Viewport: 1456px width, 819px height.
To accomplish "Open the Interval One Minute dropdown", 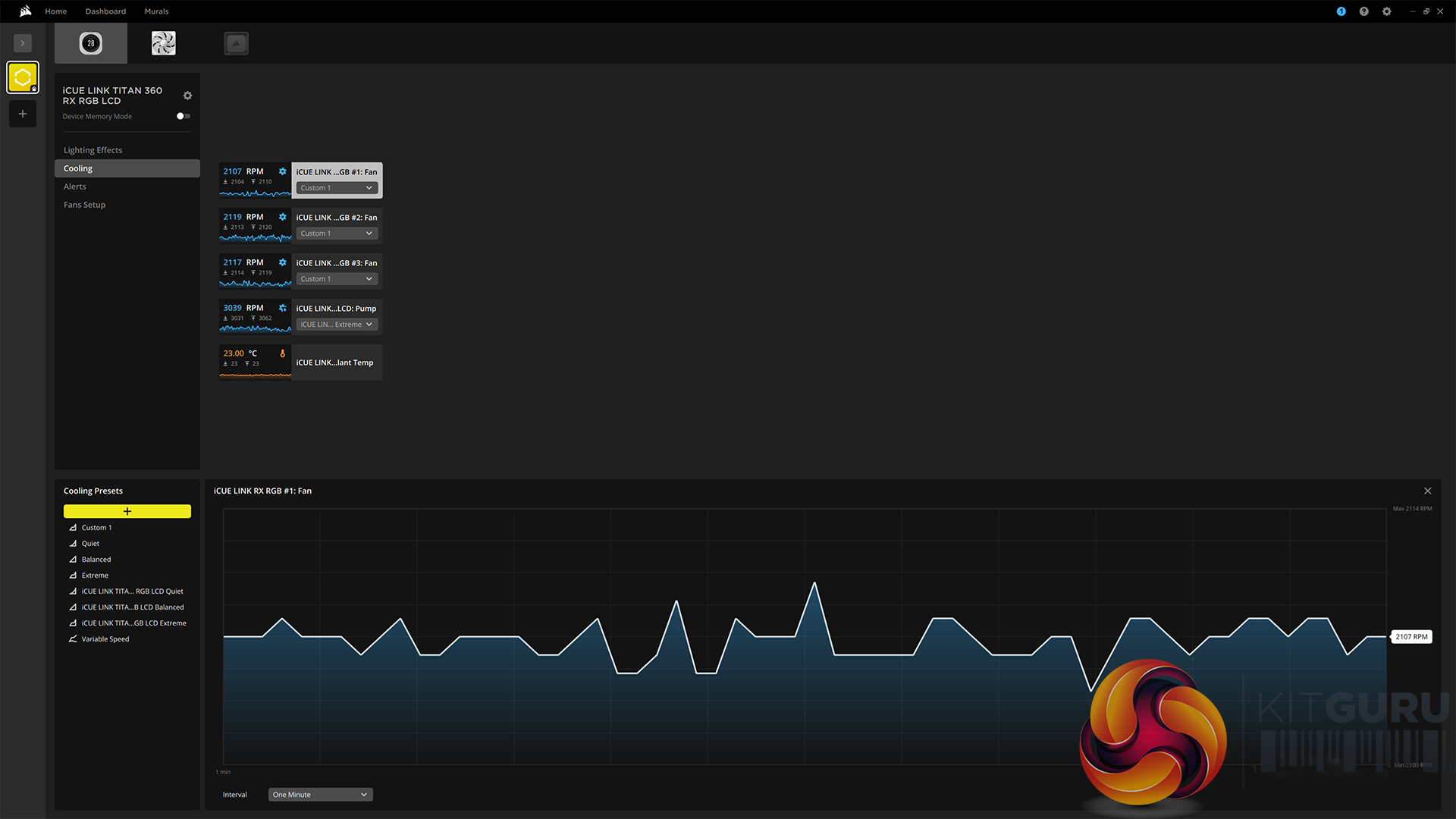I will pos(320,795).
